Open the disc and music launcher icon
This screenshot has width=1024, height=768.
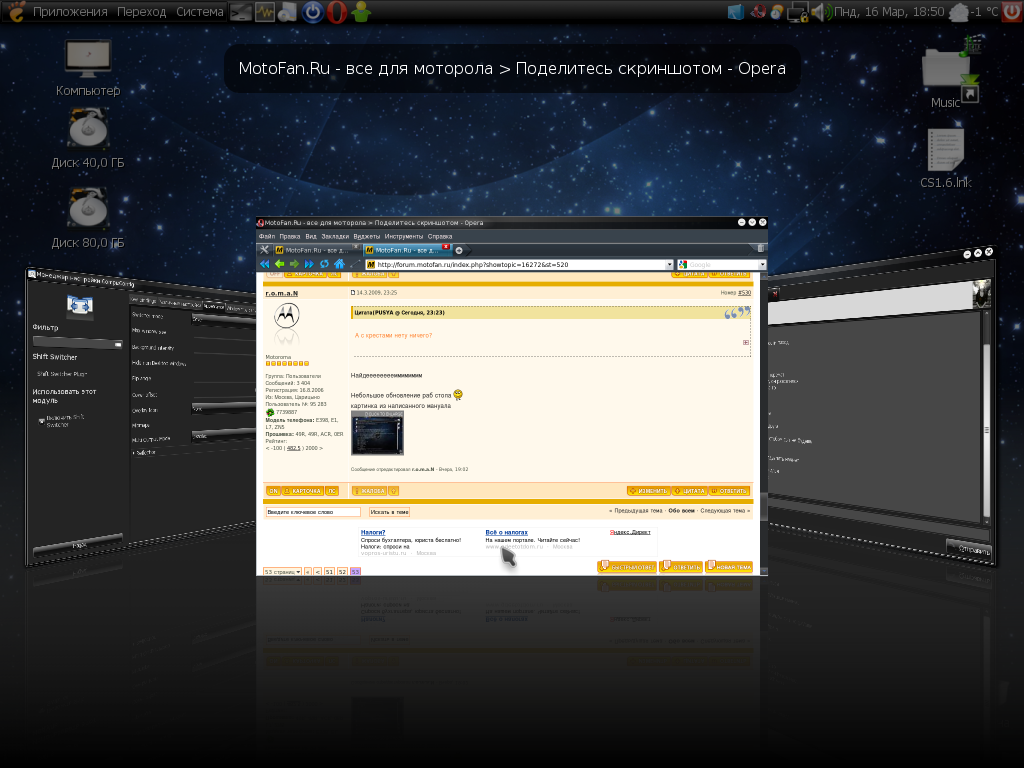pos(287,12)
